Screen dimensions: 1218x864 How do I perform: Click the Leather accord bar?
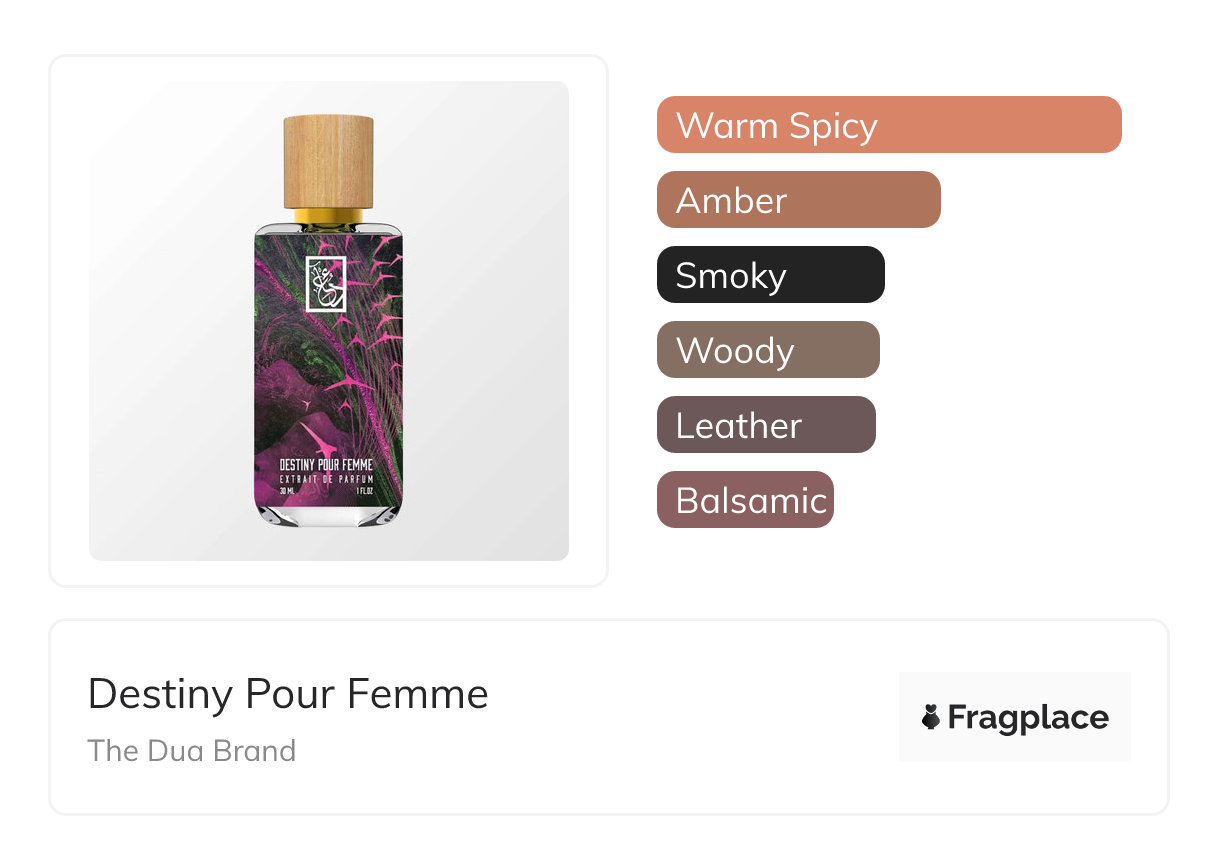click(766, 425)
